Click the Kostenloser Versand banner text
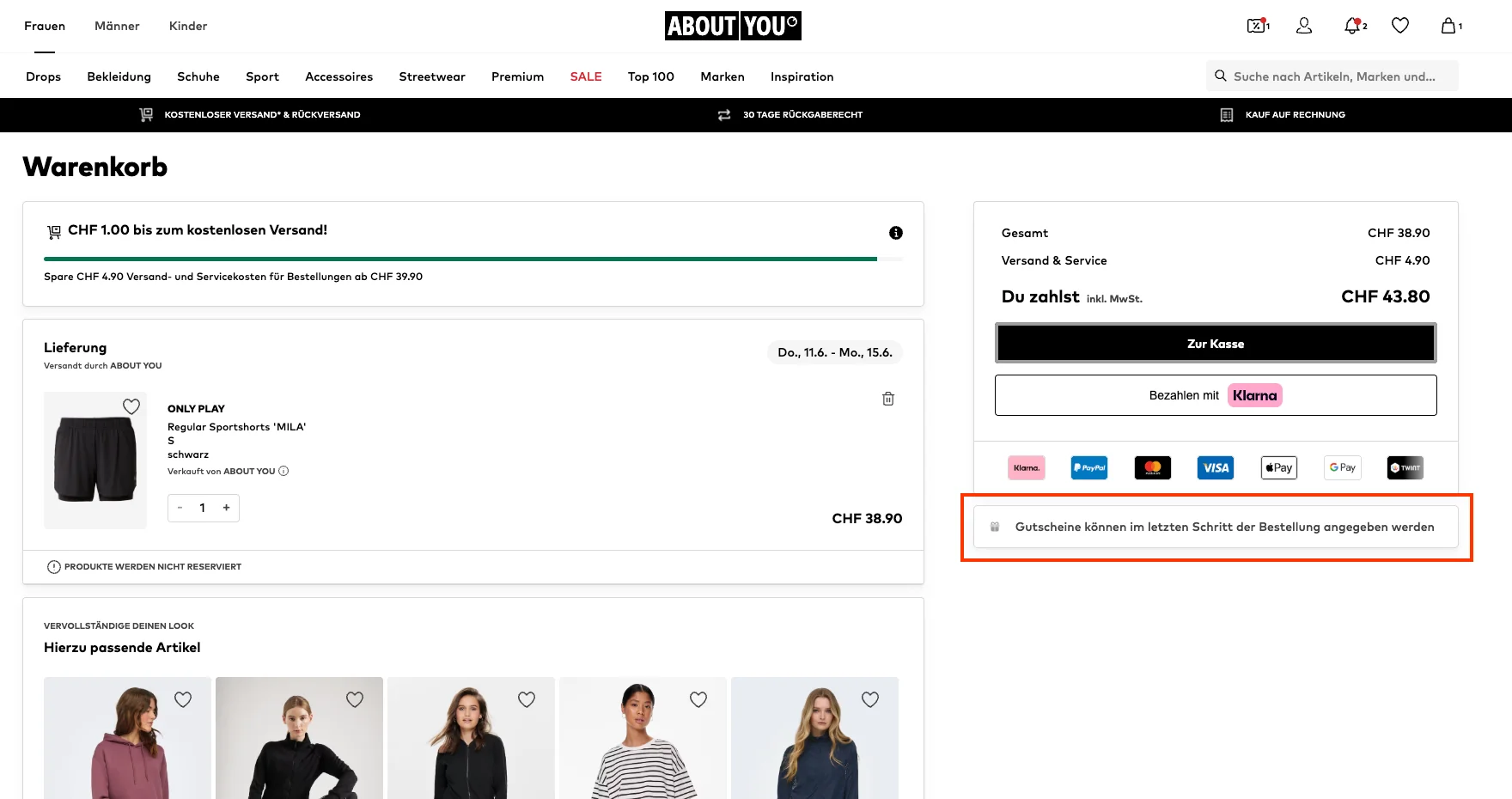 coord(262,114)
